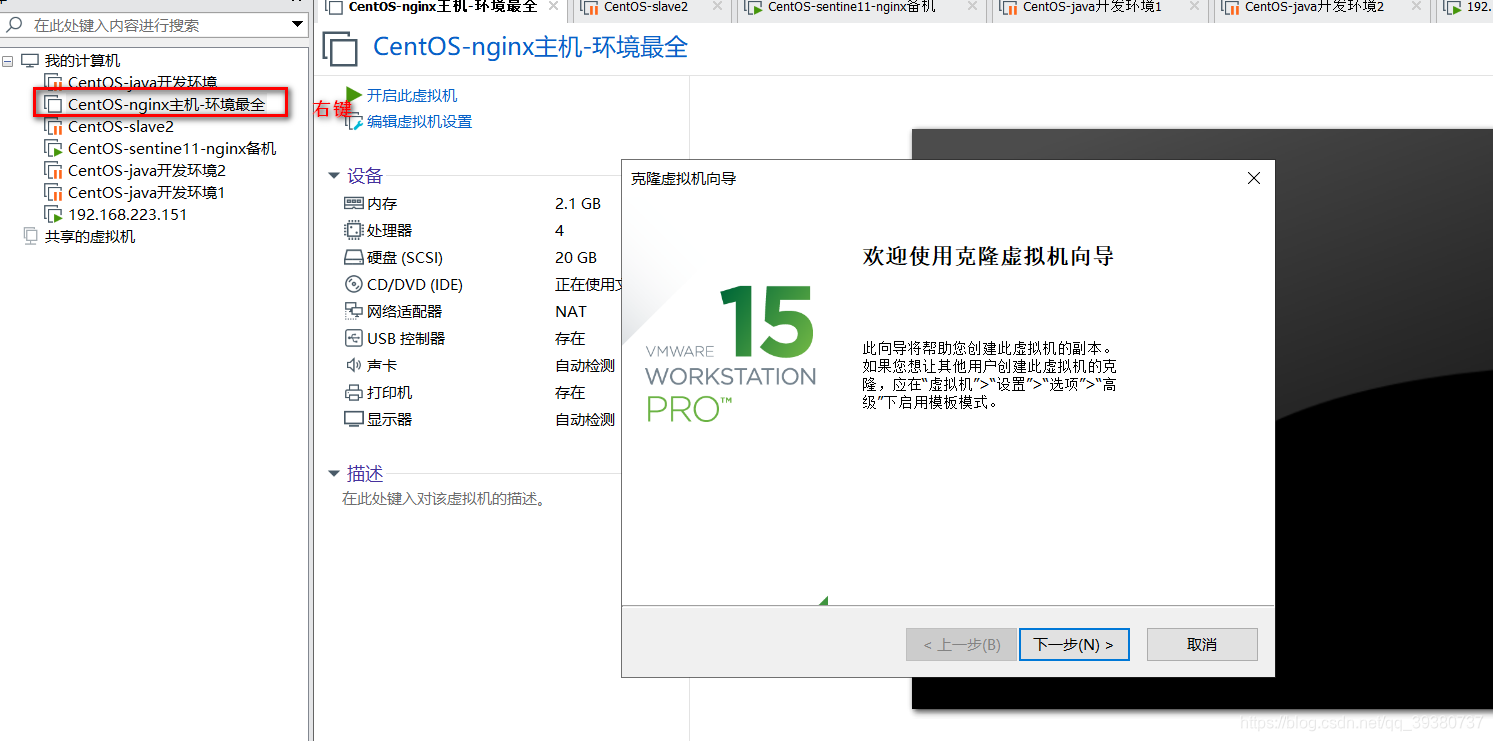Click the 打印机 printer icon
The image size is (1493, 741).
click(x=353, y=392)
